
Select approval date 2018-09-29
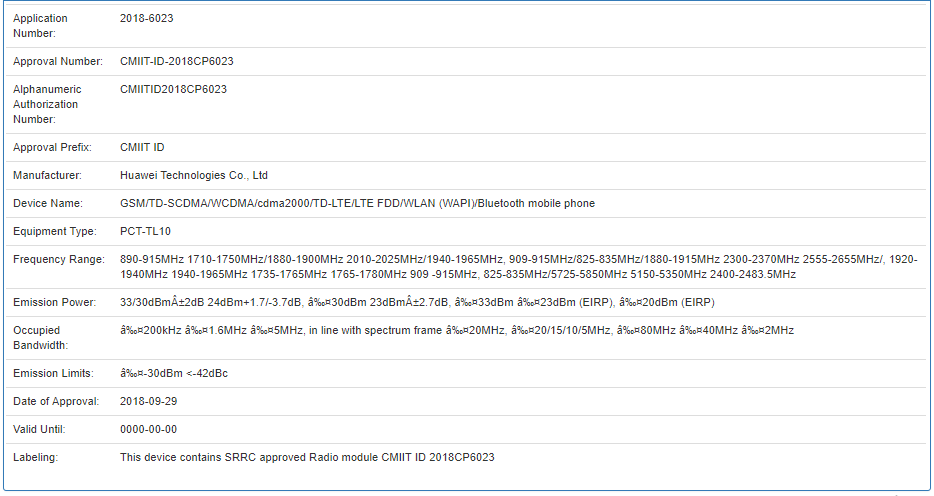click(148, 401)
